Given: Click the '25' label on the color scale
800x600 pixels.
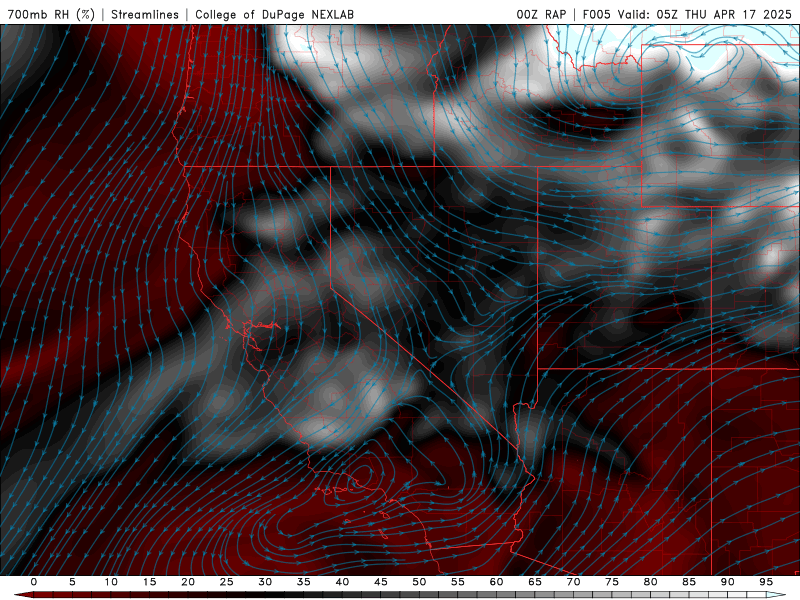Looking at the screenshot, I should (227, 582).
